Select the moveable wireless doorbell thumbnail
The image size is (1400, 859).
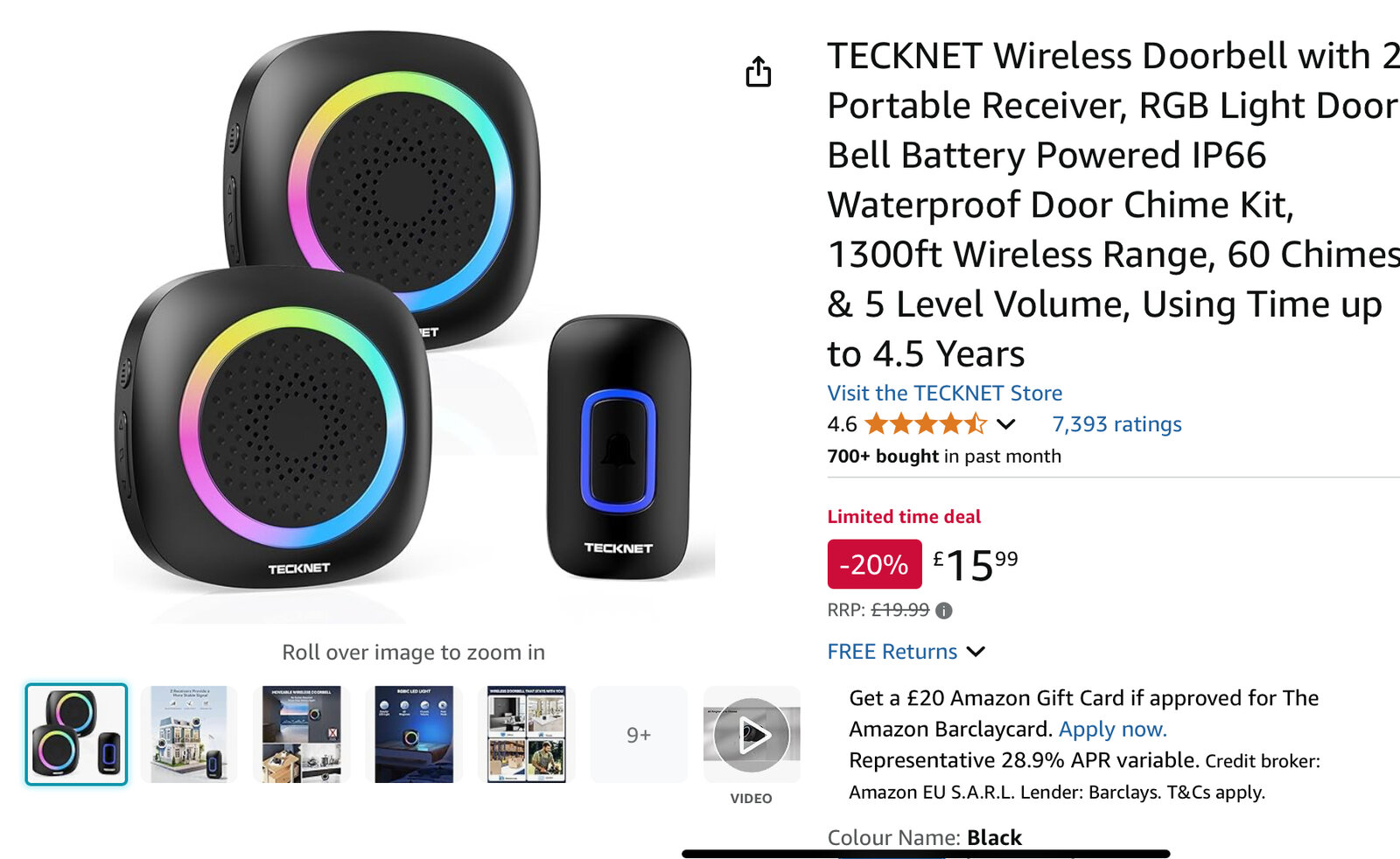[x=301, y=735]
